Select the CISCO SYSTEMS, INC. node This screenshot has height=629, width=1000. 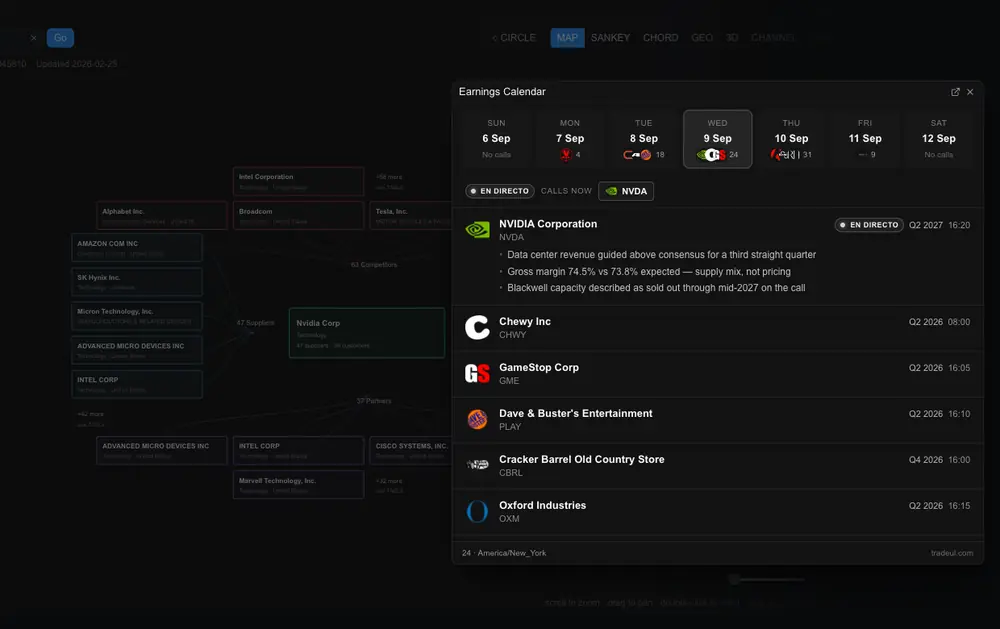[x=411, y=450]
